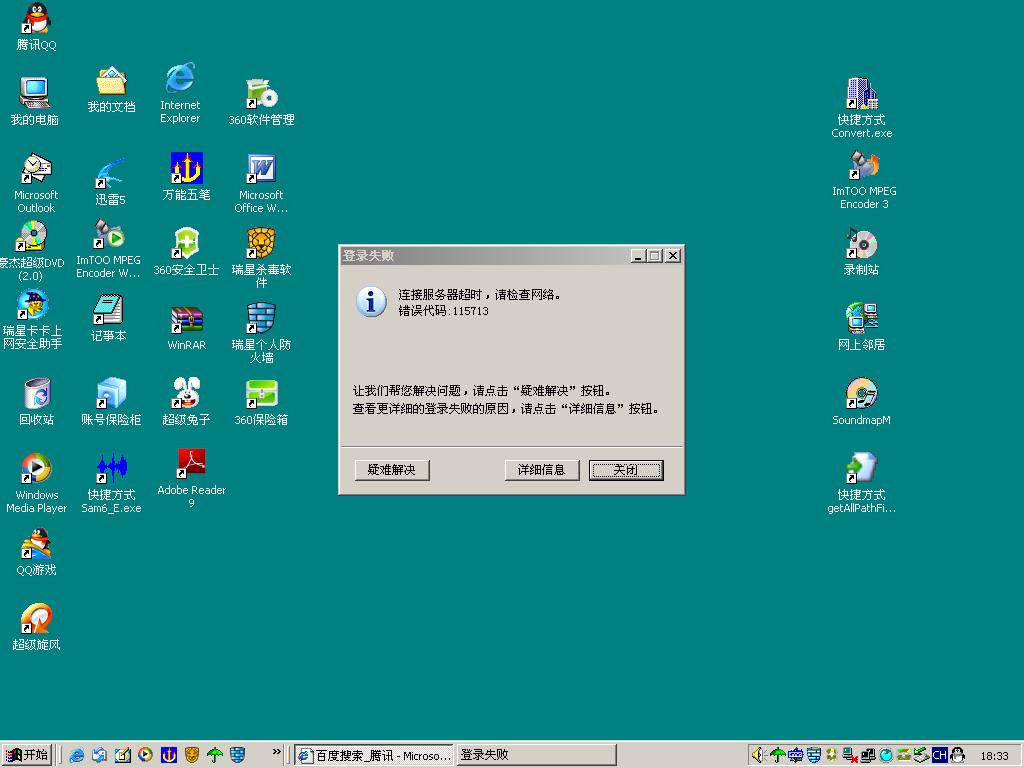Maximize the 登录失败 dialog window
The image size is (1024, 768).
(x=655, y=256)
